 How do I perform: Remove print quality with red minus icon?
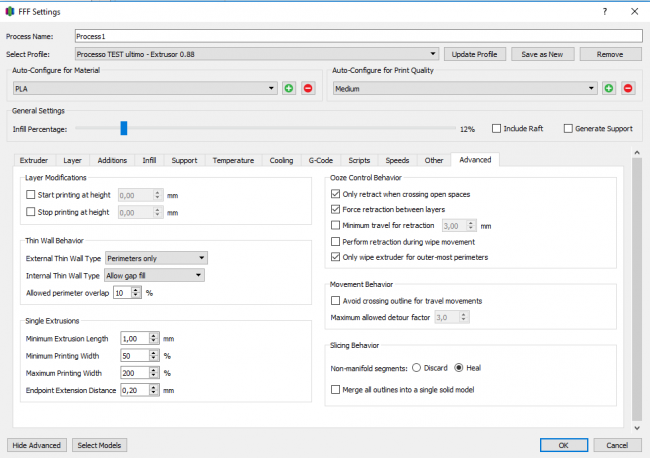[628, 88]
